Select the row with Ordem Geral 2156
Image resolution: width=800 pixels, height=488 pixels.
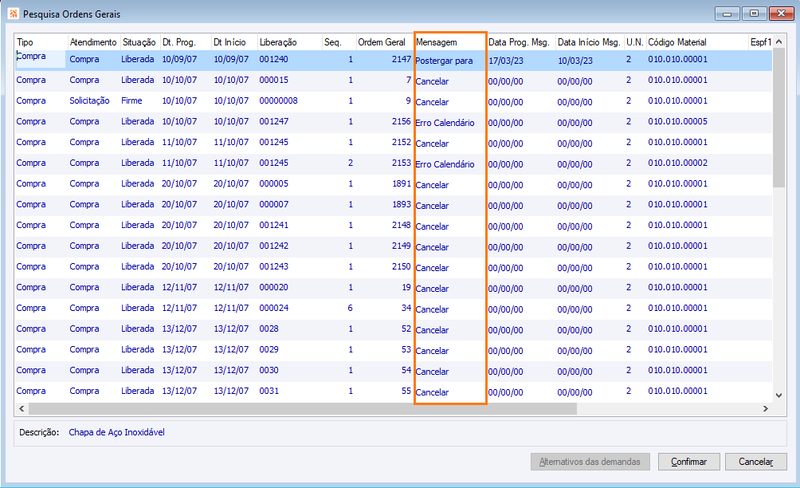click(x=393, y=121)
